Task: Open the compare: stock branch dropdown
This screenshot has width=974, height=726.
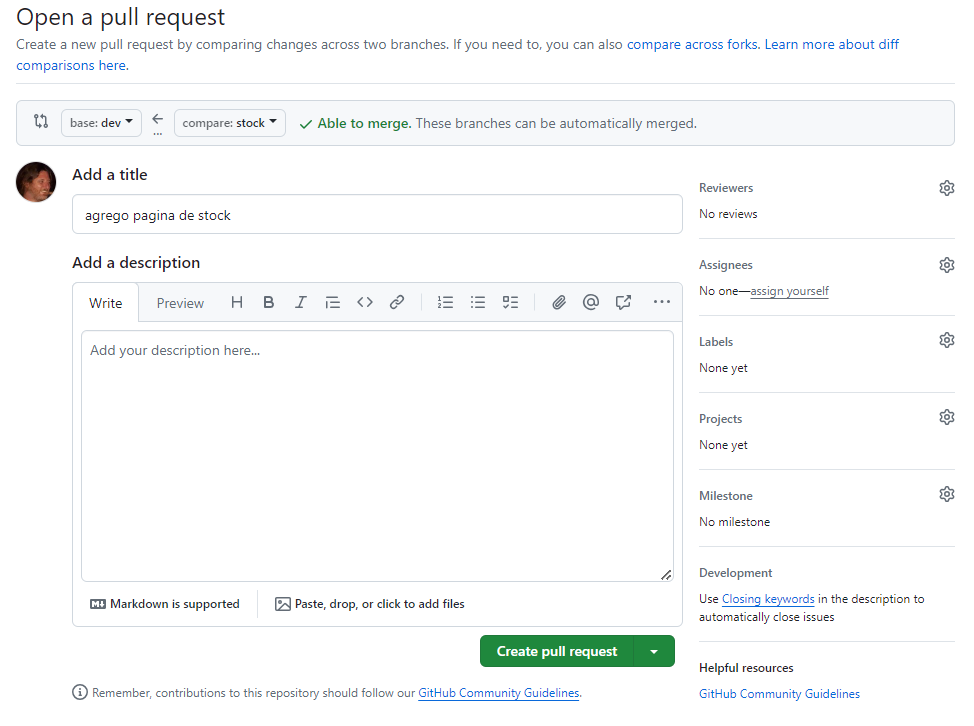Action: (230, 123)
